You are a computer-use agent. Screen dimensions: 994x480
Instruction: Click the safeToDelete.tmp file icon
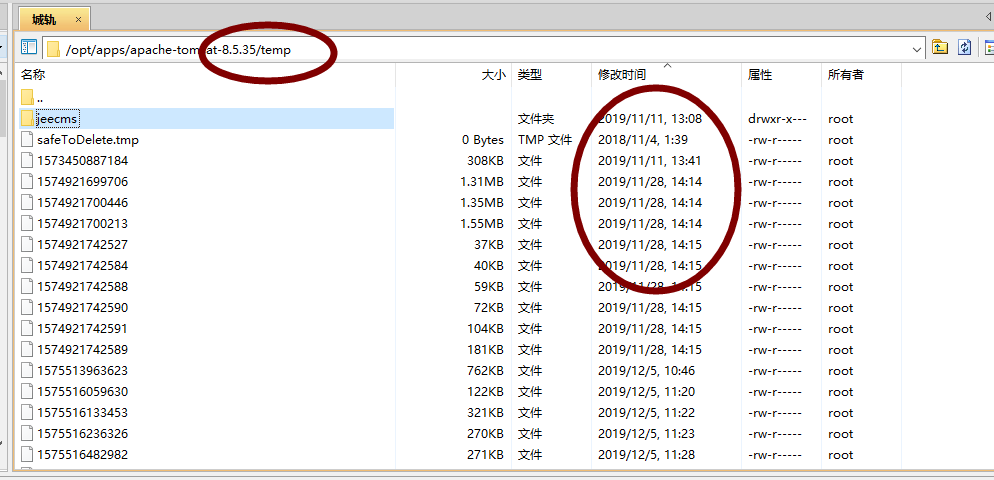point(27,139)
